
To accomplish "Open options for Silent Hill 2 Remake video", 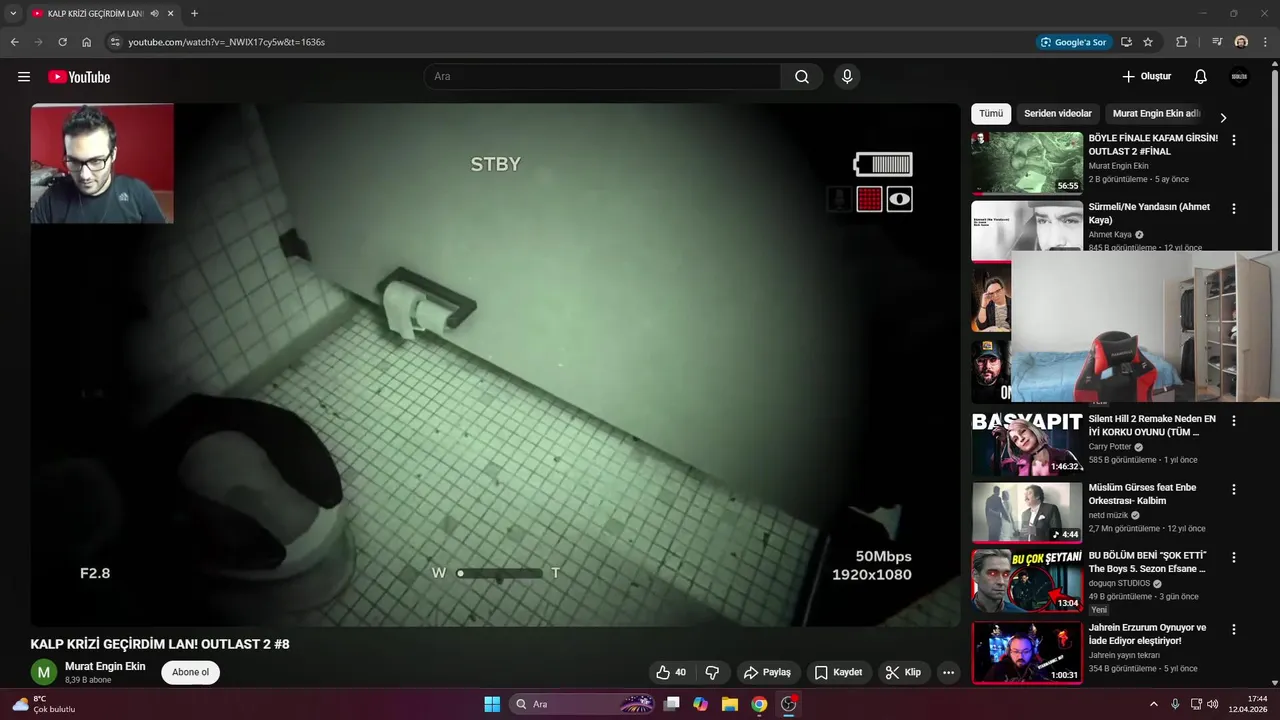I will [x=1234, y=421].
